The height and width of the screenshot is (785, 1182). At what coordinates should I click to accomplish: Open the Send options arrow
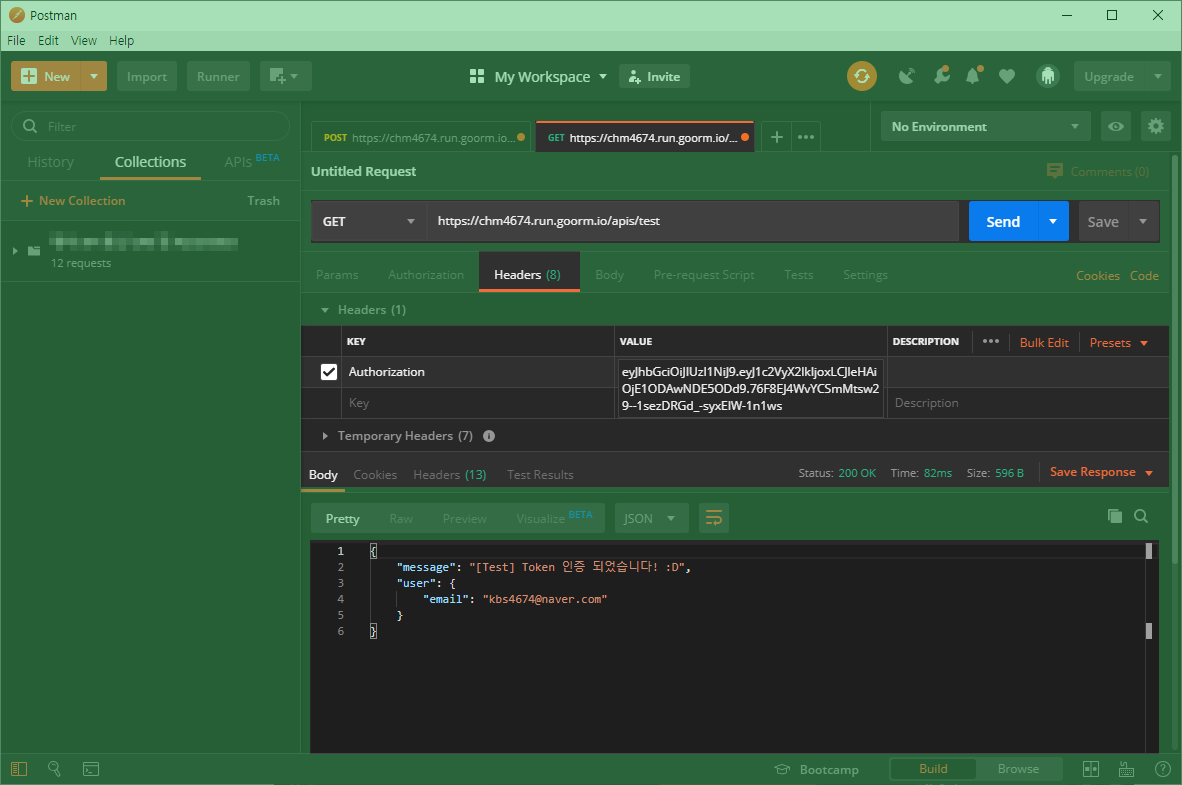pos(1053,221)
